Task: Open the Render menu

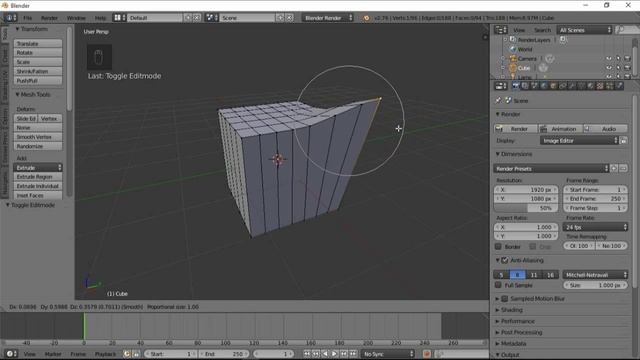Action: 49,18
